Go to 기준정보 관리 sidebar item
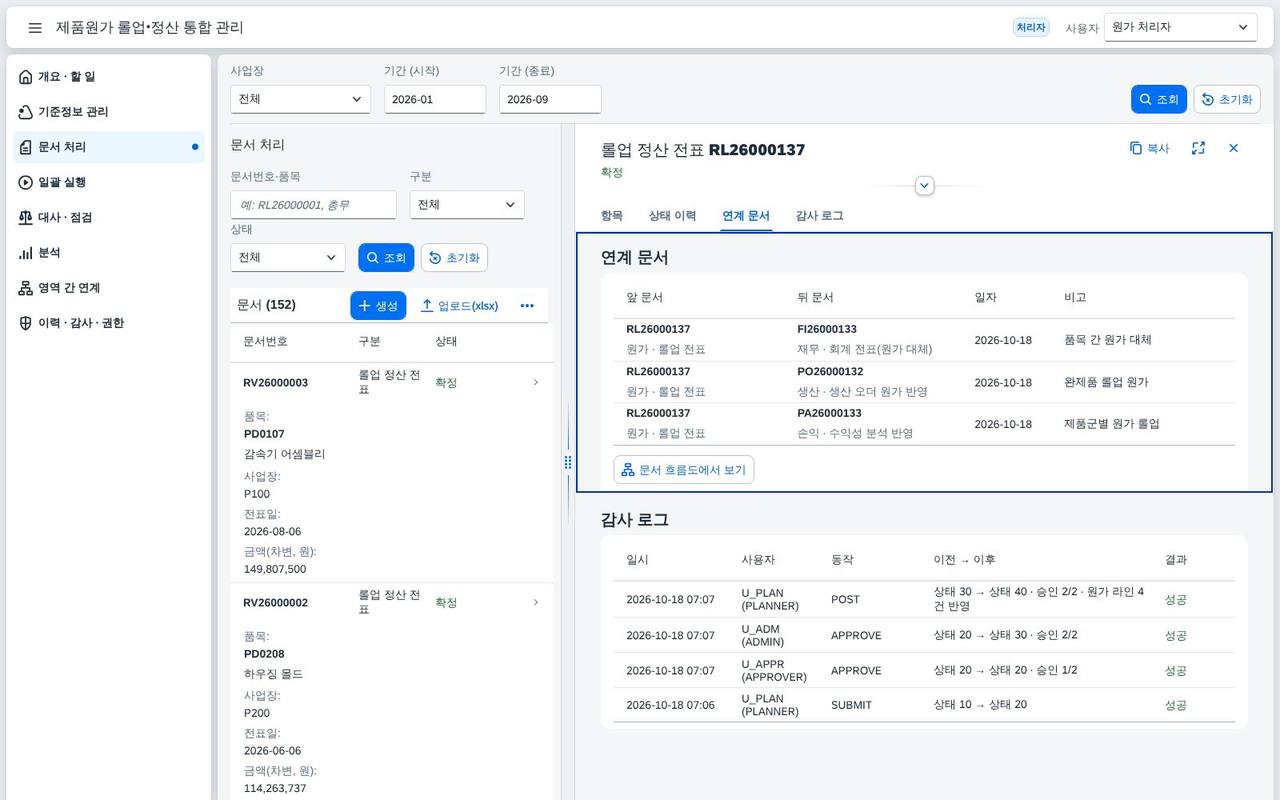This screenshot has height=800, width=1280. point(108,112)
